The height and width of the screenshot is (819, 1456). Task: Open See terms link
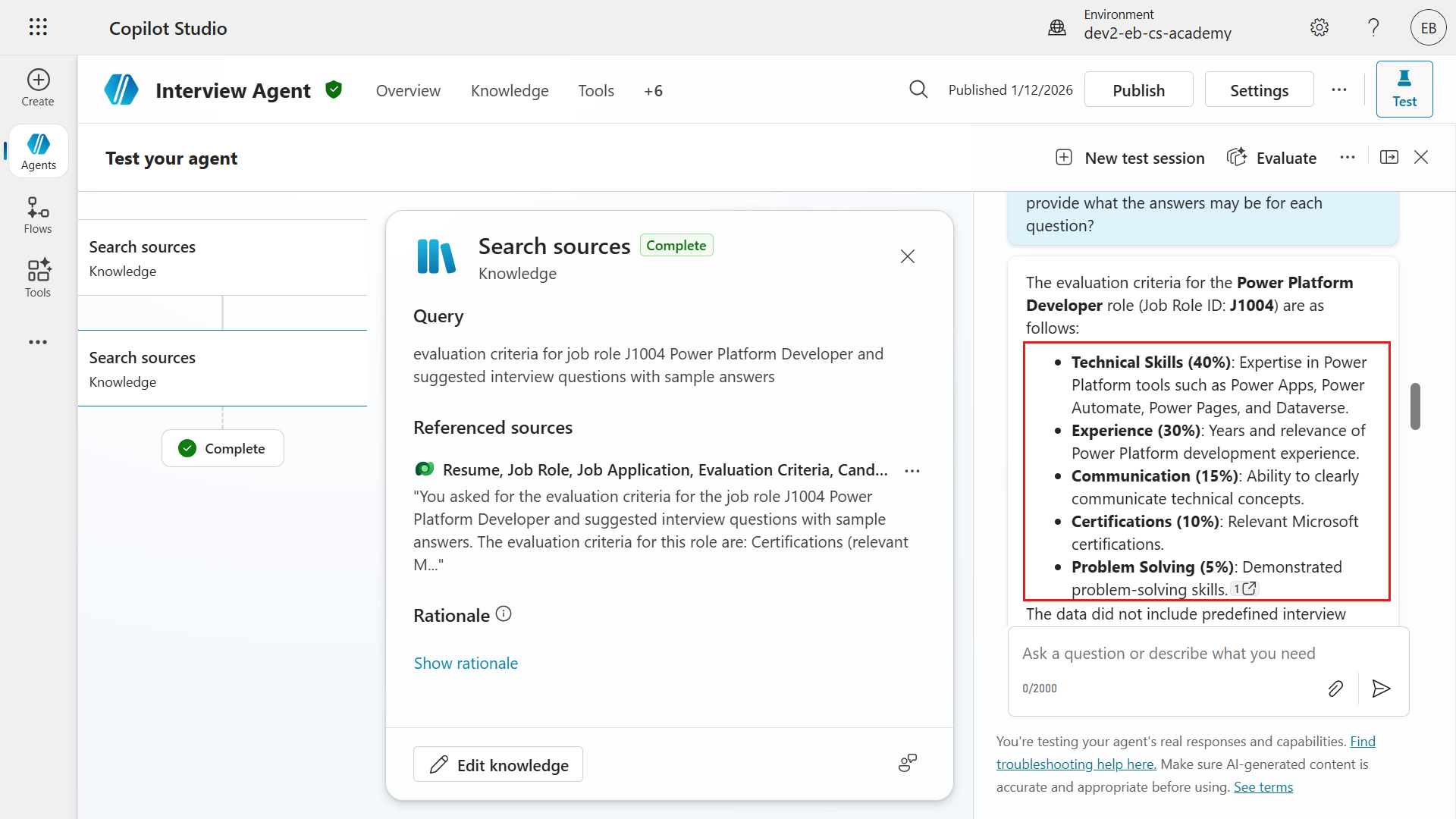tap(1263, 786)
